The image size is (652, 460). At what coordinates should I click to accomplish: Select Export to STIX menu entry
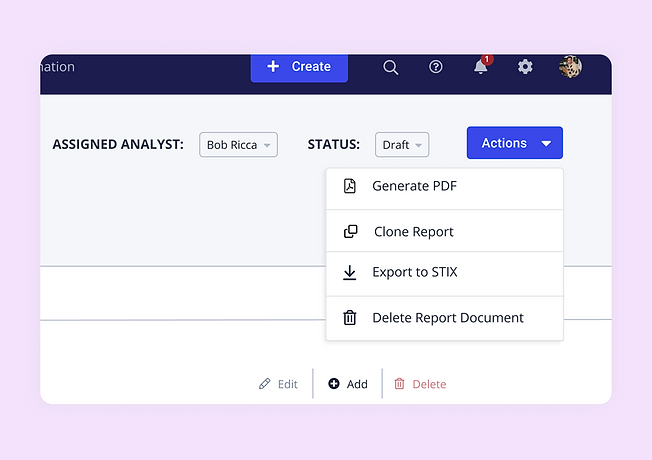[445, 274]
